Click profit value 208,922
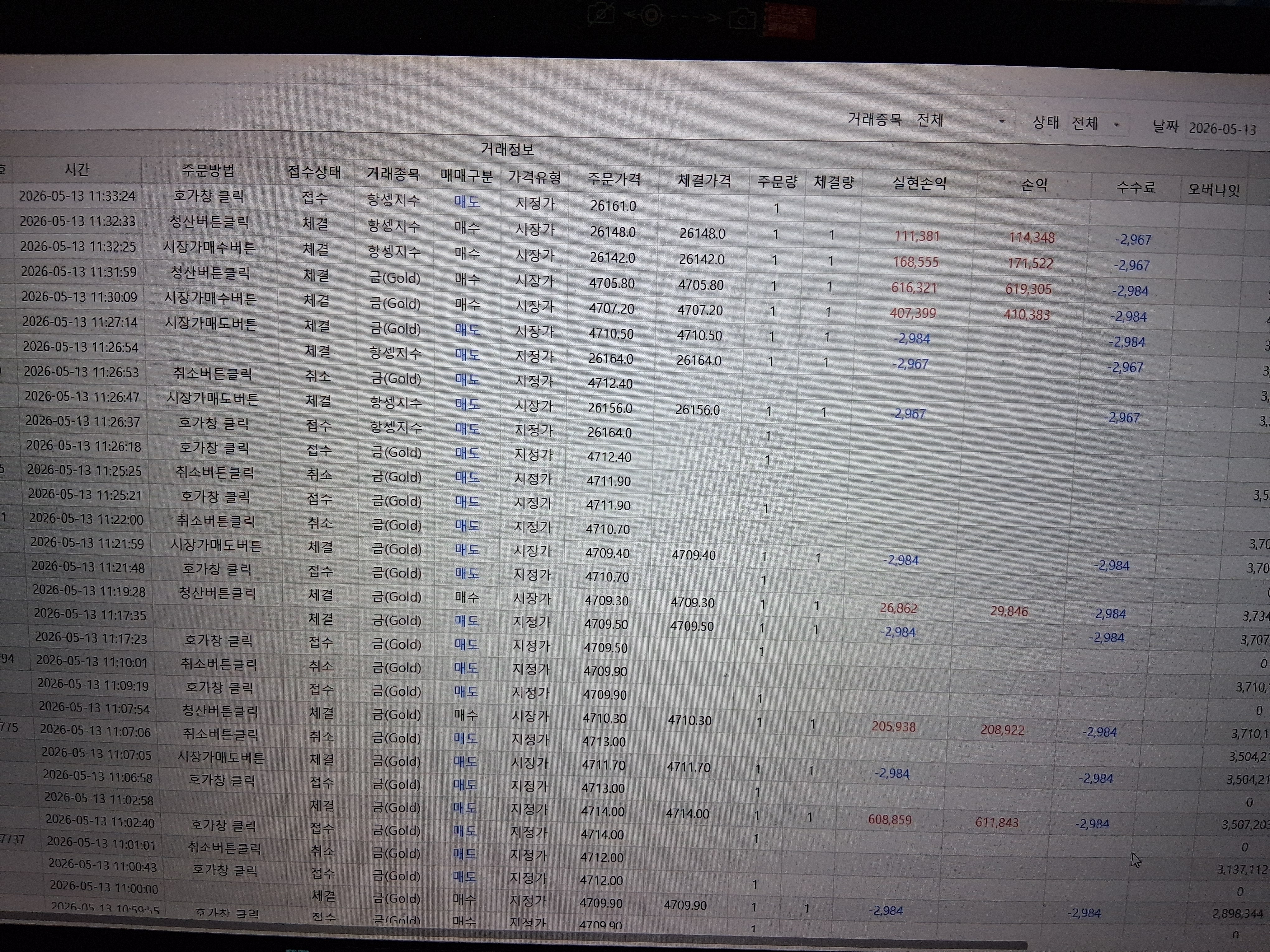The height and width of the screenshot is (952, 1270). pos(1002,730)
